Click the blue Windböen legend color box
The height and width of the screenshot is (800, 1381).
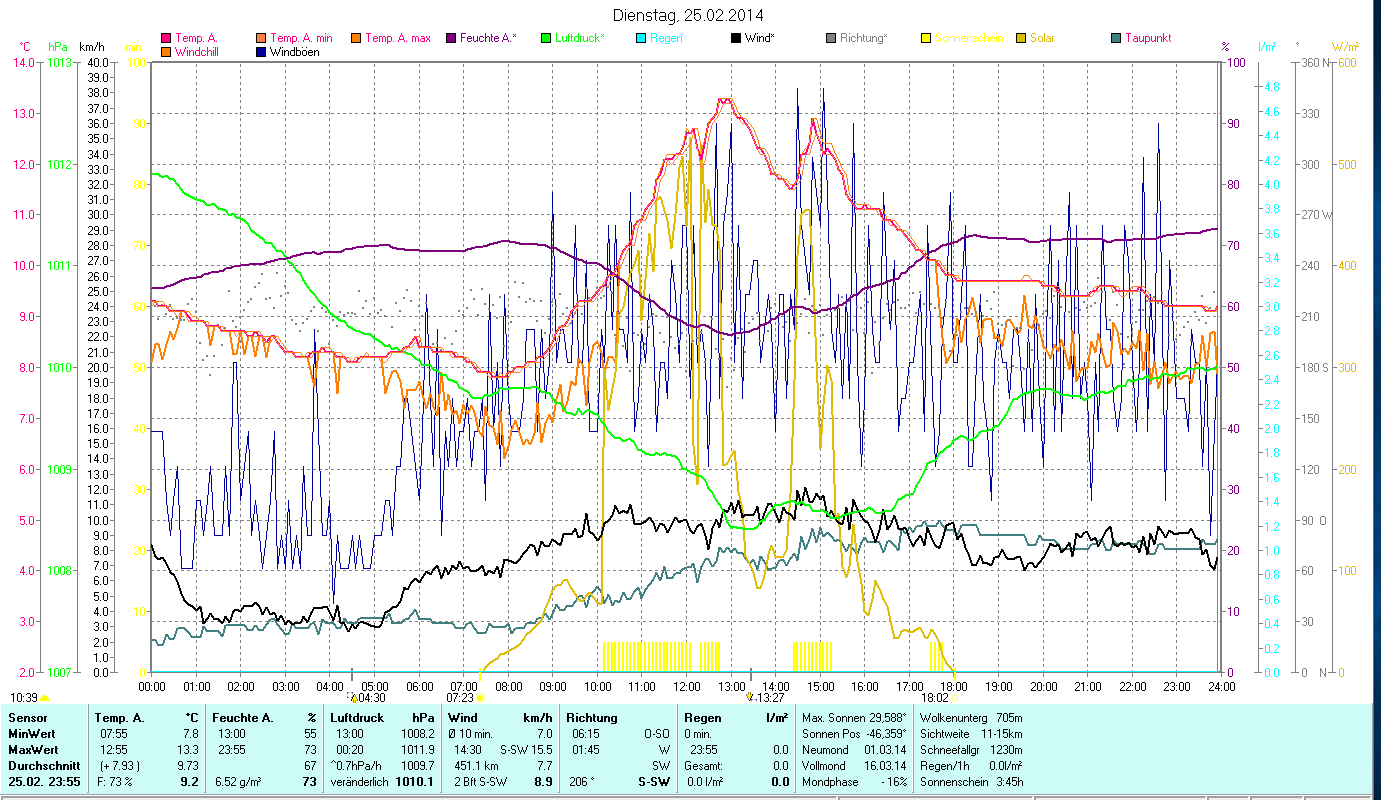pyautogui.click(x=261, y=52)
